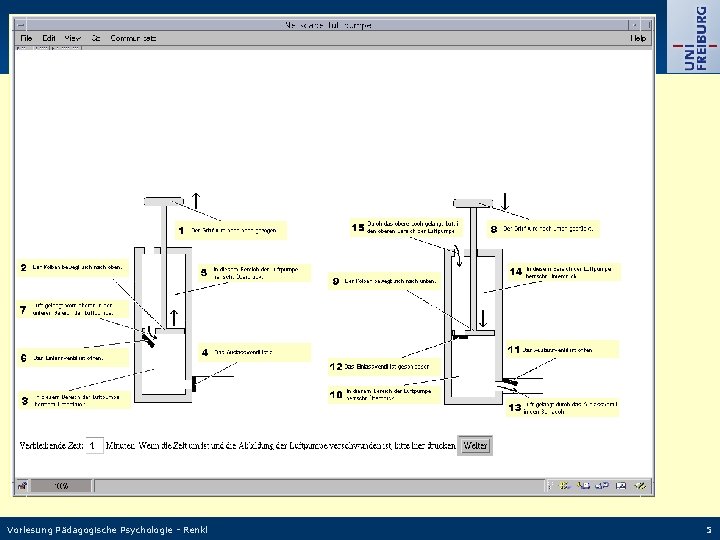The height and width of the screenshot is (540, 720).
Task: Select label 12 about the closed inlet valve
Action: (x=384, y=367)
